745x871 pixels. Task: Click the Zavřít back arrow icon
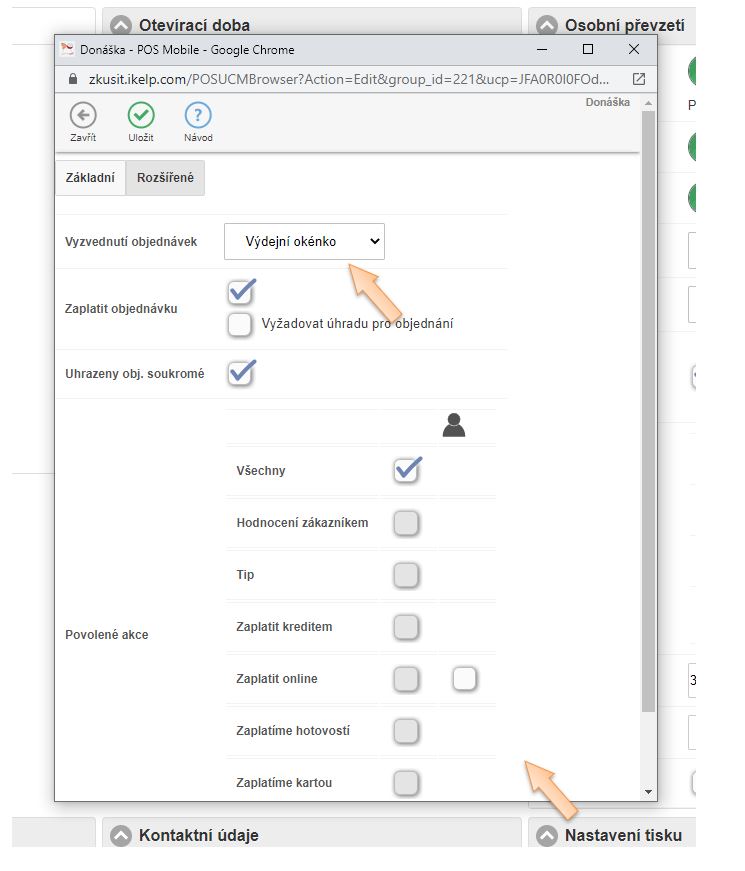[x=83, y=114]
